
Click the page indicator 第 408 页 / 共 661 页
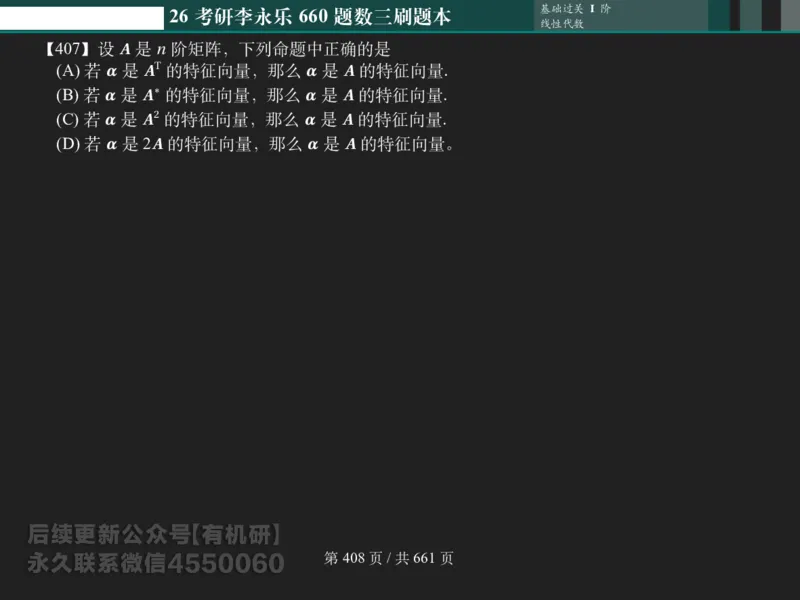388,558
